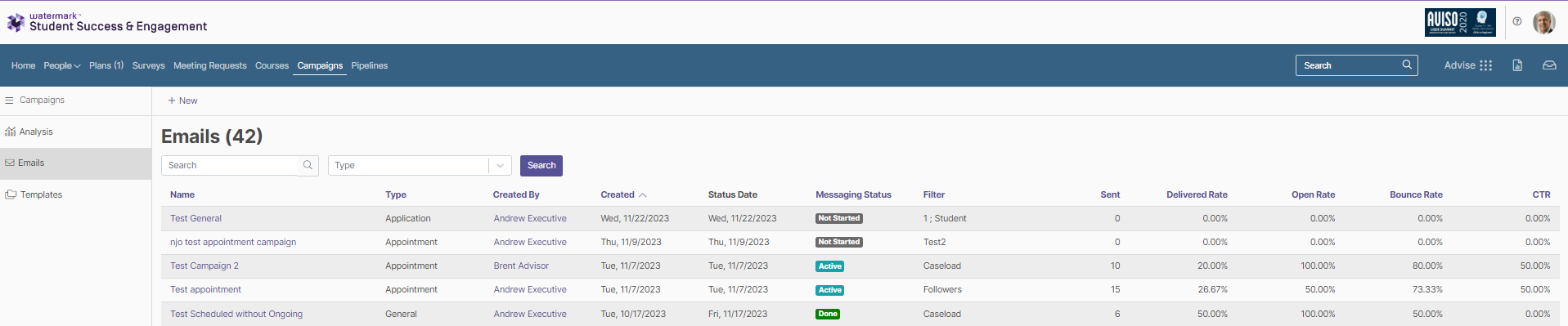
Task: Open Surveys page
Action: coord(148,65)
